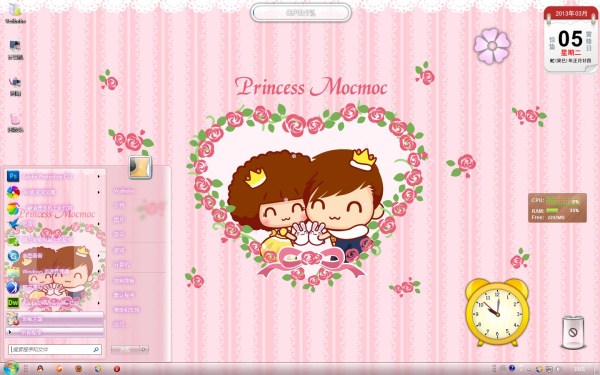The image size is (600, 375).
Task: Click the Shut down button
Action: [126, 349]
